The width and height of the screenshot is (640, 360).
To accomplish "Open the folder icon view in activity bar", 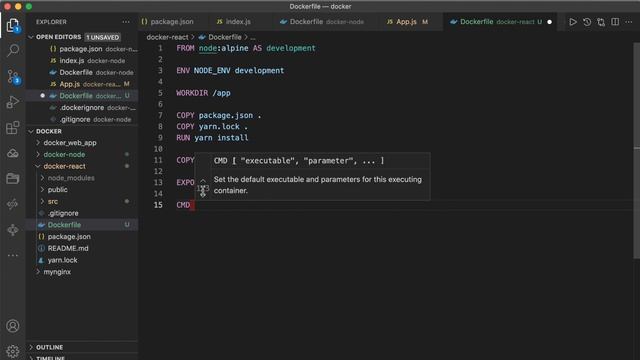I will pos(13,178).
